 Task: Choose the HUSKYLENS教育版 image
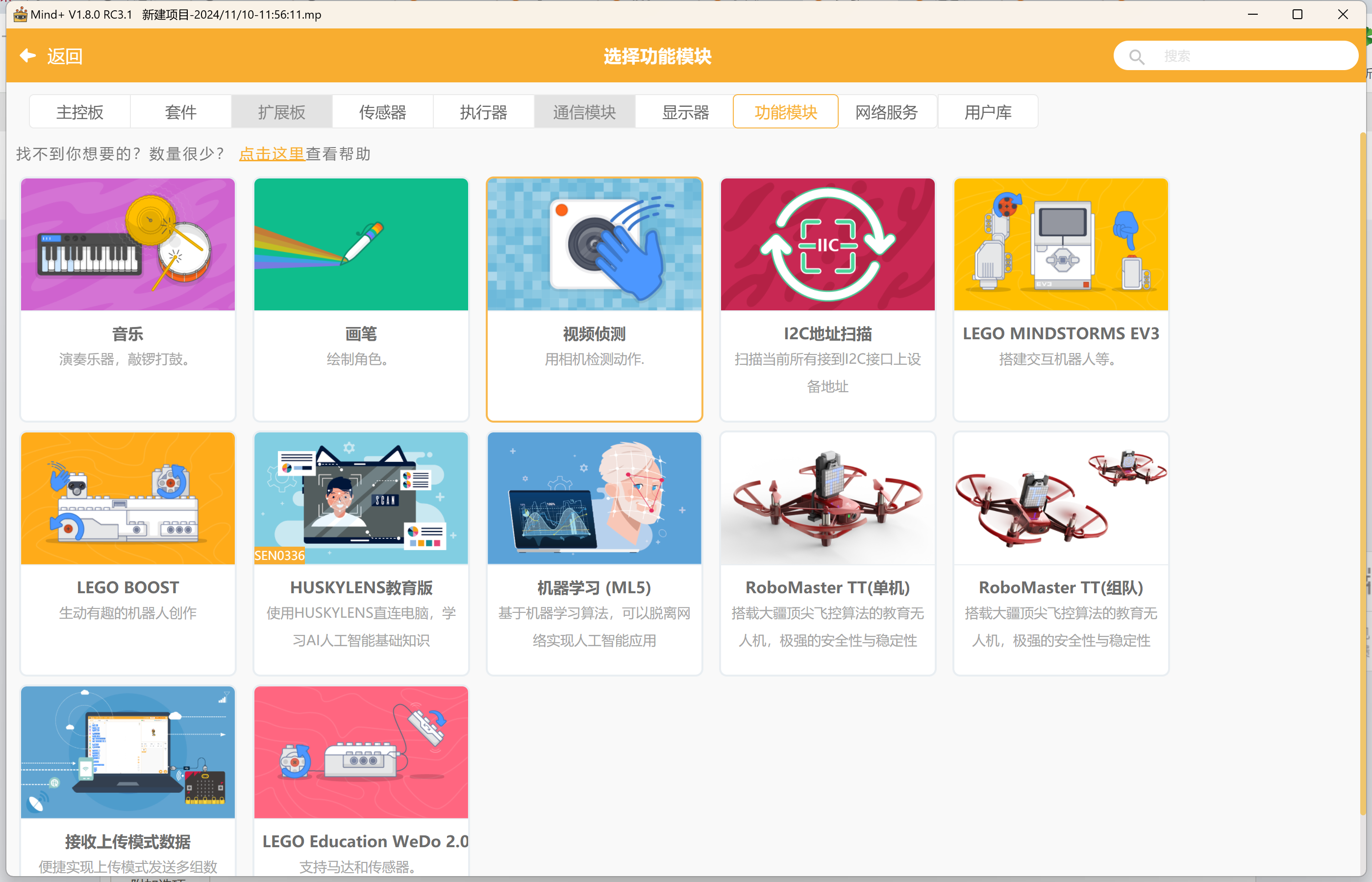point(361,498)
